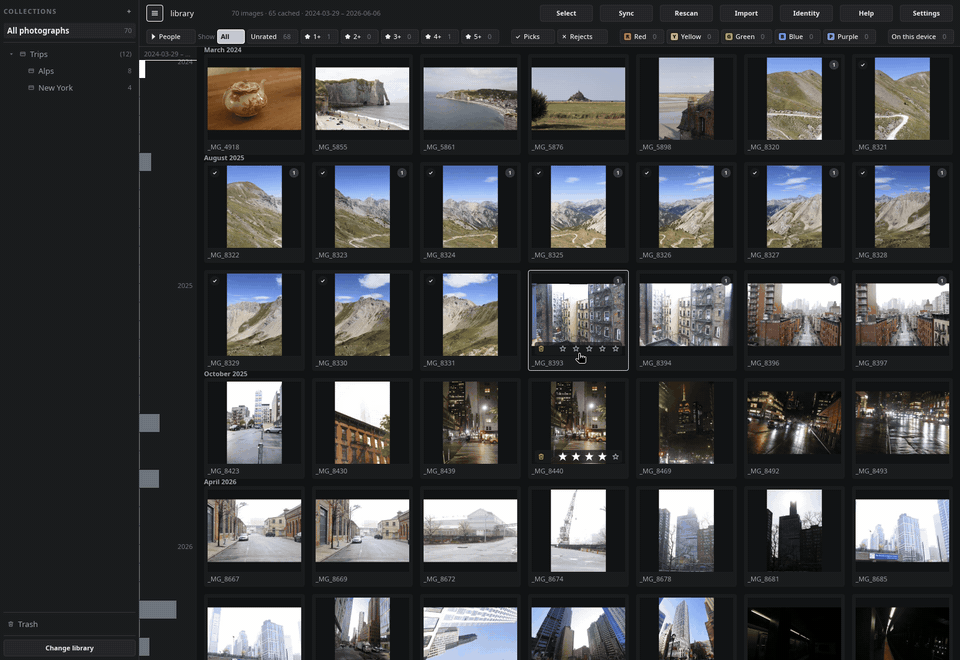The width and height of the screenshot is (960, 660).
Task: Rate _MG_8393 four stars
Action: tap(602, 349)
